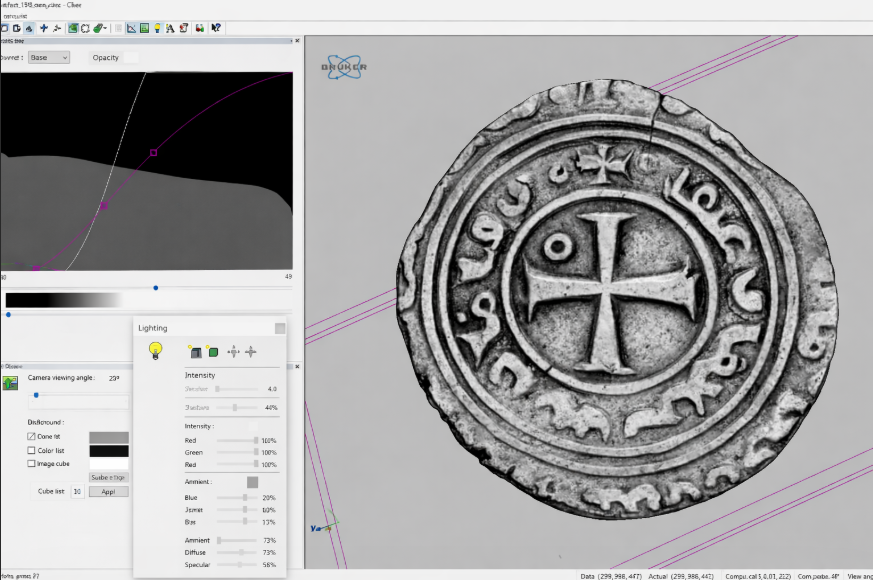873x580 pixels.
Task: Enable the 'Image cube' checkbox
Action: pos(31,464)
